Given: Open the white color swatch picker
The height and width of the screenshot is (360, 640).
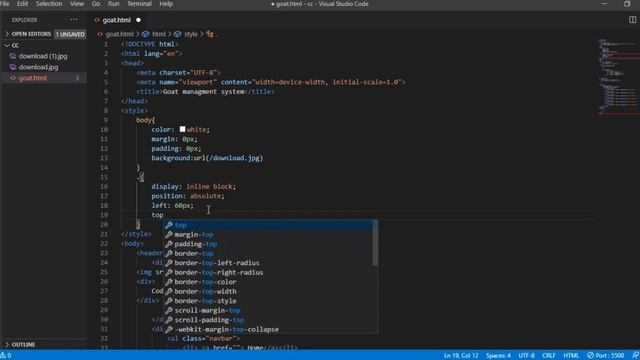Looking at the screenshot, I should pos(182,129).
